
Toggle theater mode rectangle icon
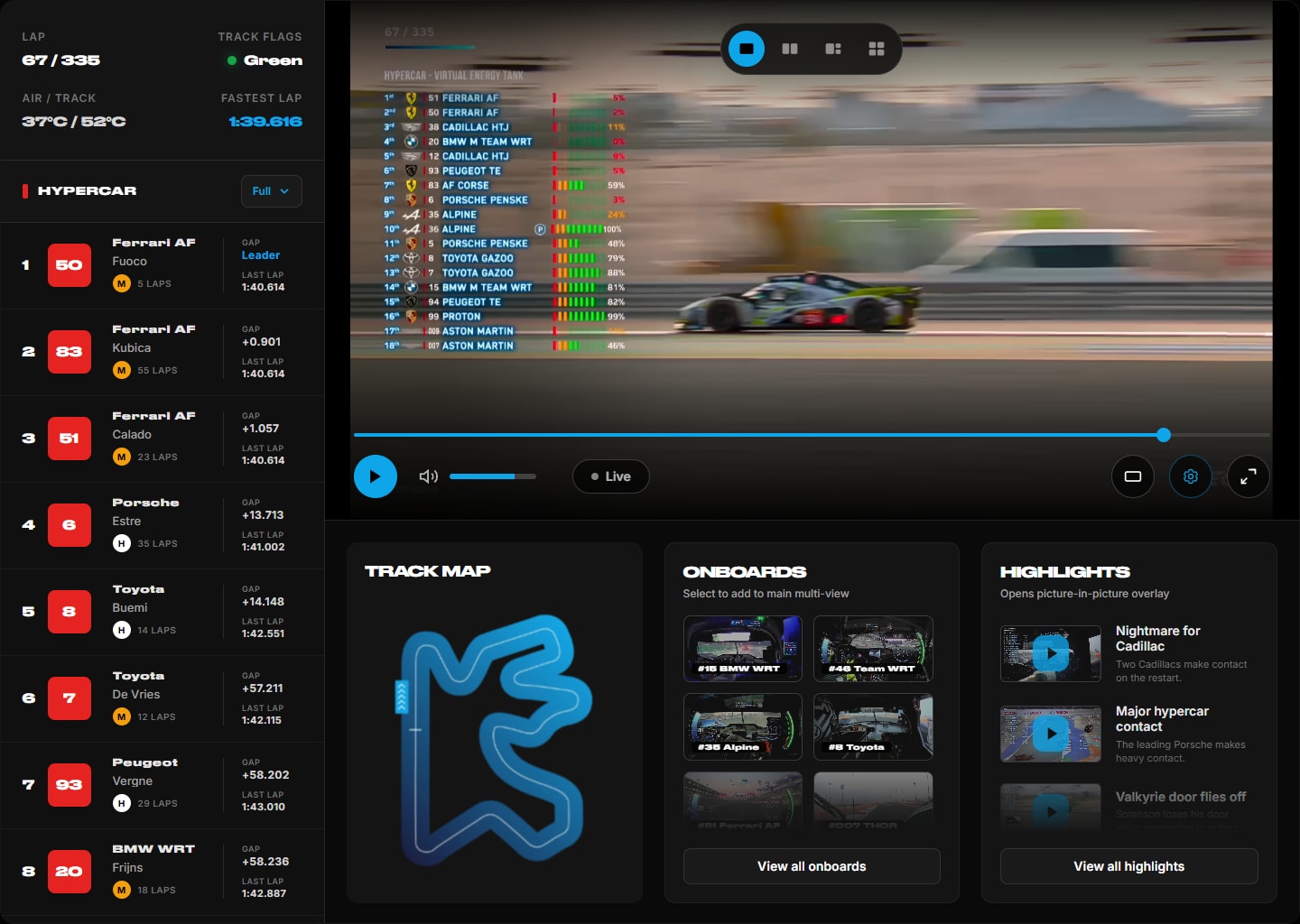point(1132,476)
